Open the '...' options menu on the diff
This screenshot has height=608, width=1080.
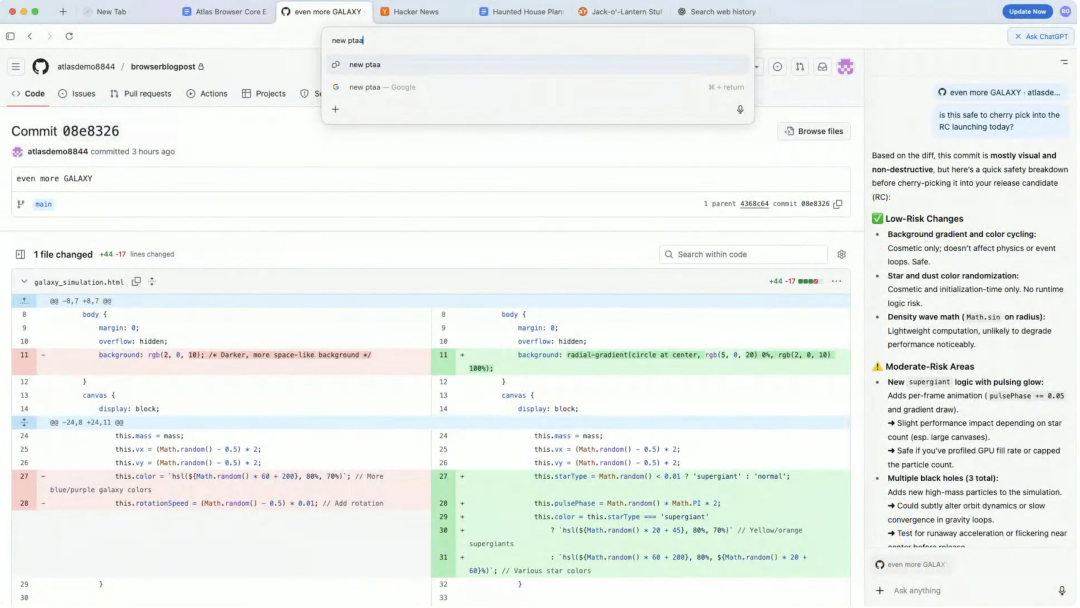(x=836, y=281)
